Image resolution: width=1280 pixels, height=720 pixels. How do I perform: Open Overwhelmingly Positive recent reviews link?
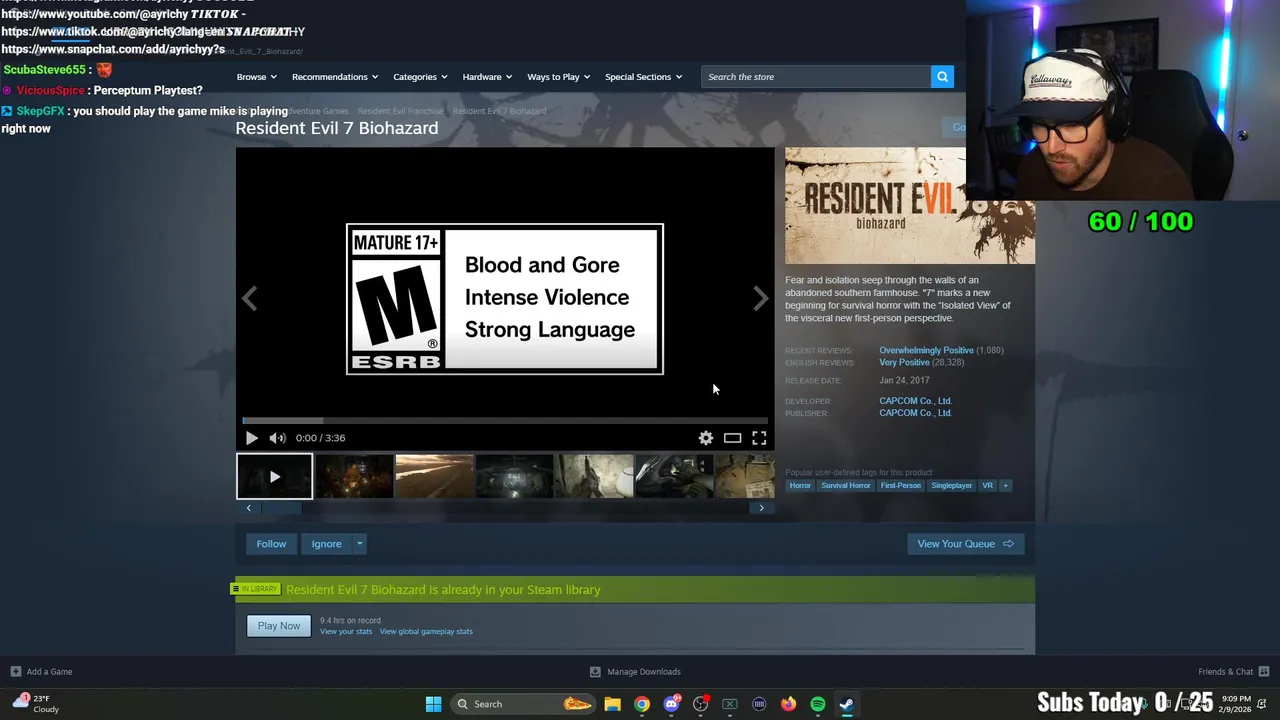926,351
